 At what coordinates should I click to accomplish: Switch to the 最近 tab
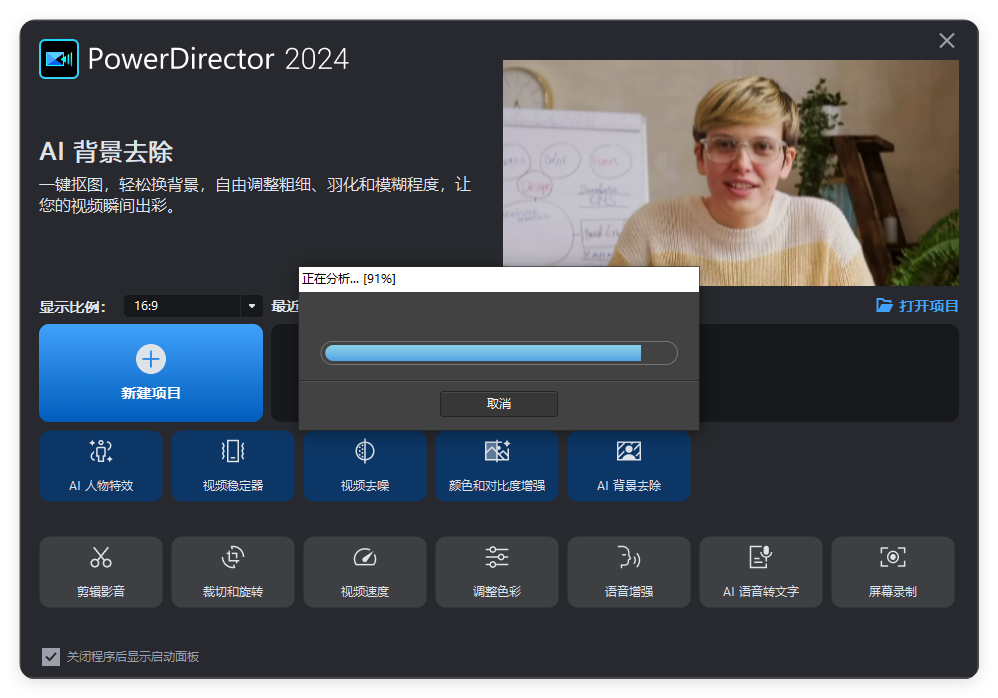(x=283, y=306)
